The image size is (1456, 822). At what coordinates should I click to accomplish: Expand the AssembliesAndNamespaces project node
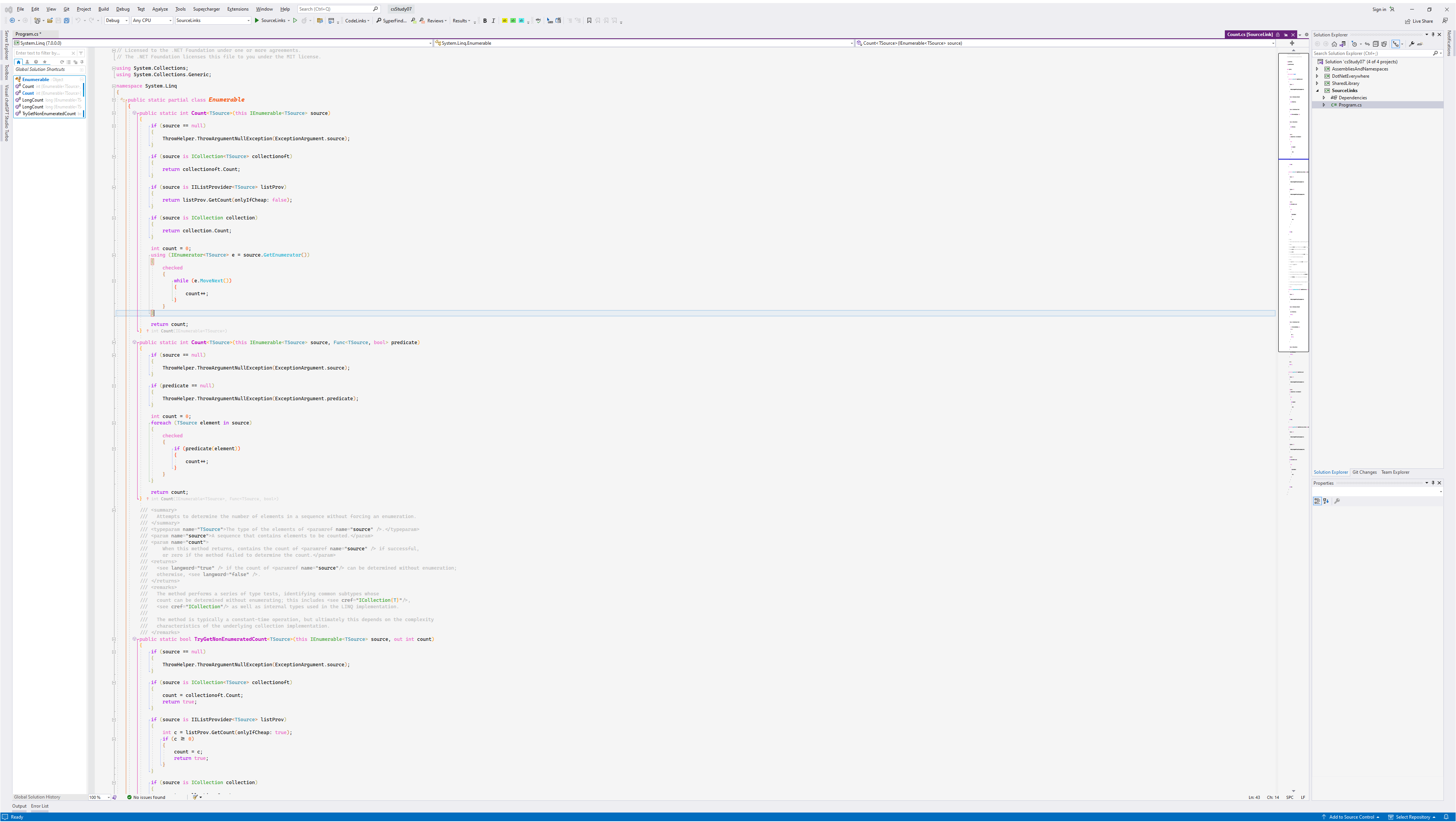(1317, 69)
